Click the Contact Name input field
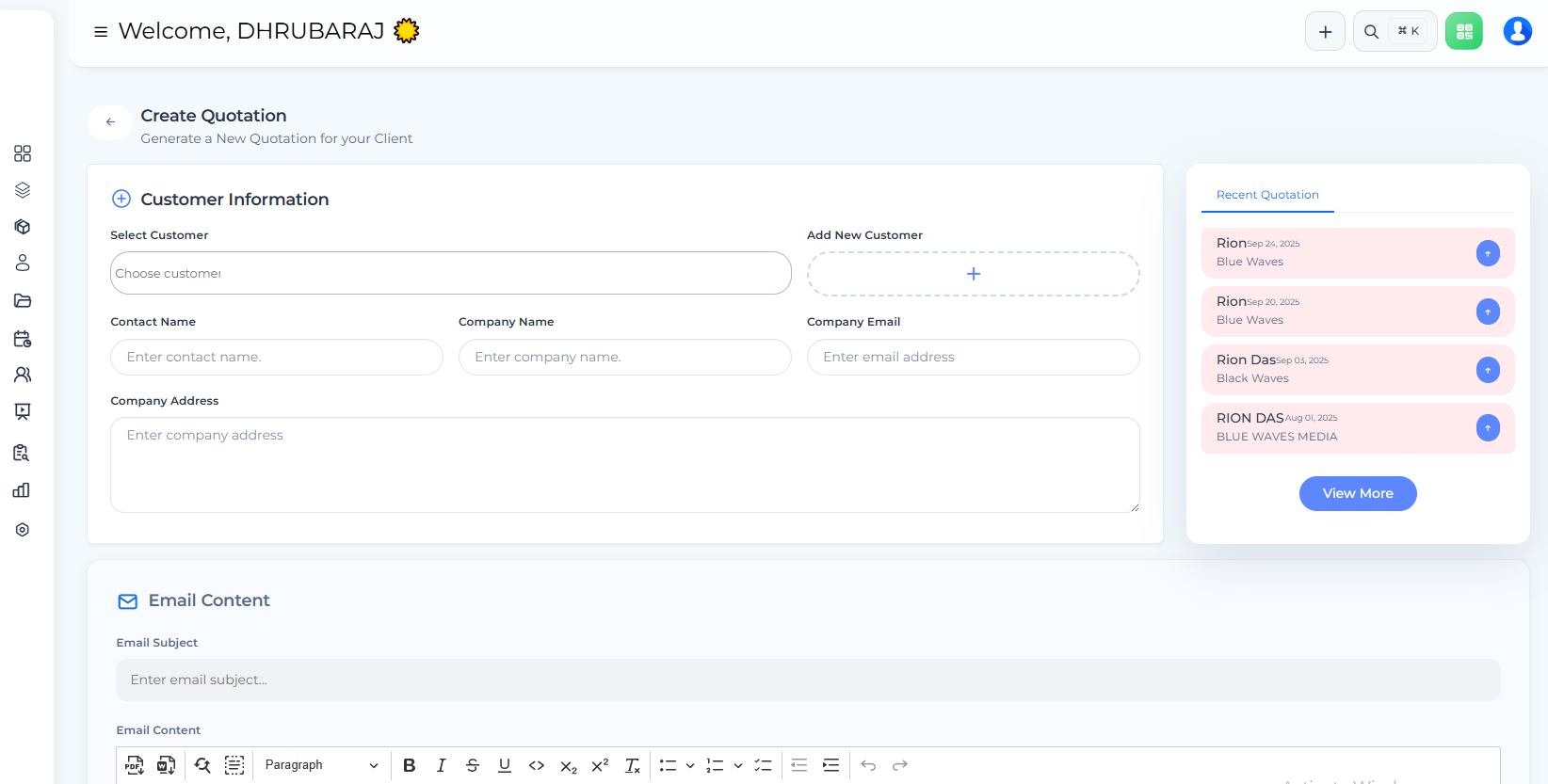1548x784 pixels. pyautogui.click(x=277, y=358)
